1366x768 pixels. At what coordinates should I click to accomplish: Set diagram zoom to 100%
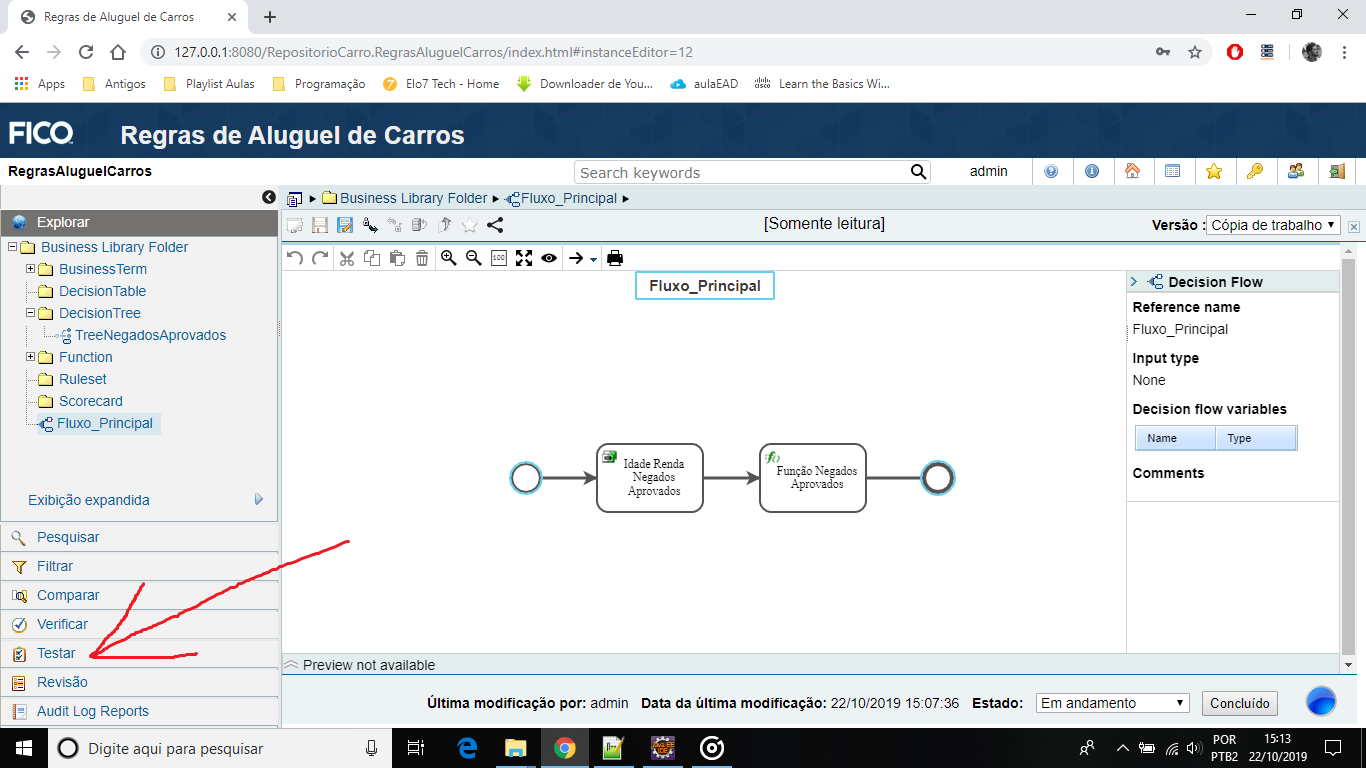(x=498, y=257)
